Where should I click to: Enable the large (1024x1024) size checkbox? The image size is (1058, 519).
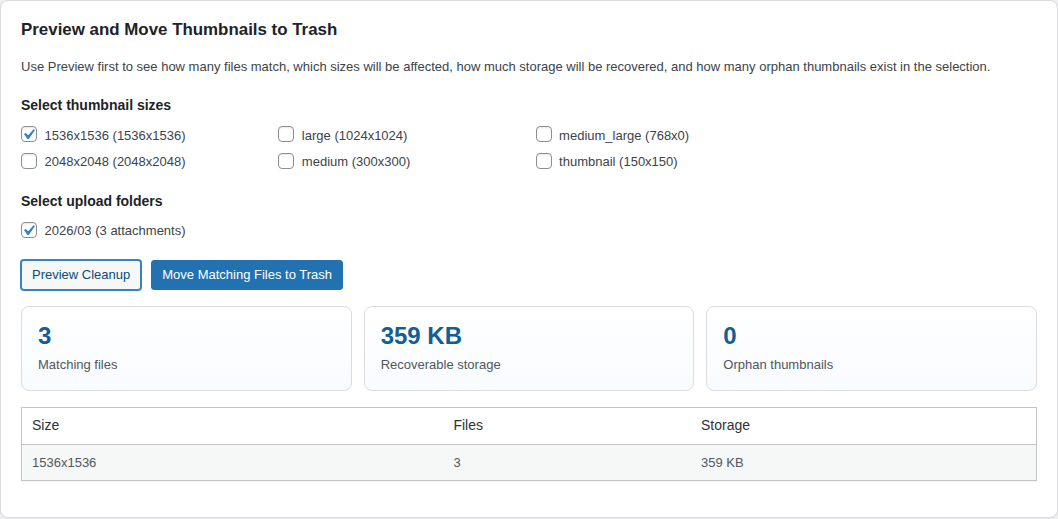286,134
